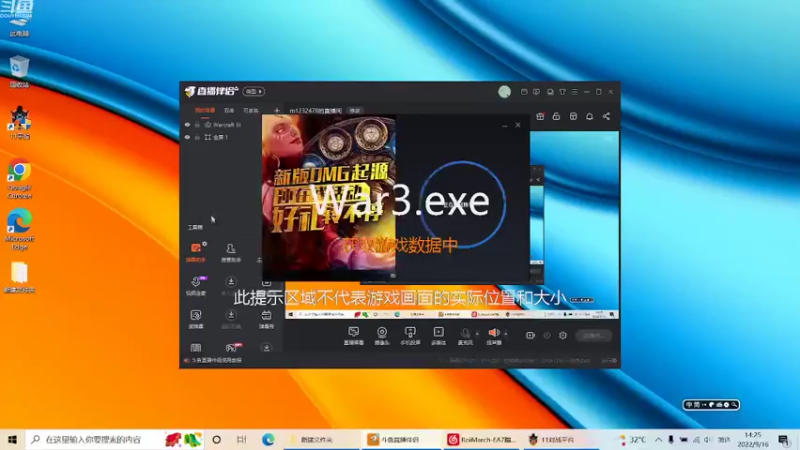Click the bottom-right download icon in the toolbox
The height and width of the screenshot is (450, 800).
point(266,348)
